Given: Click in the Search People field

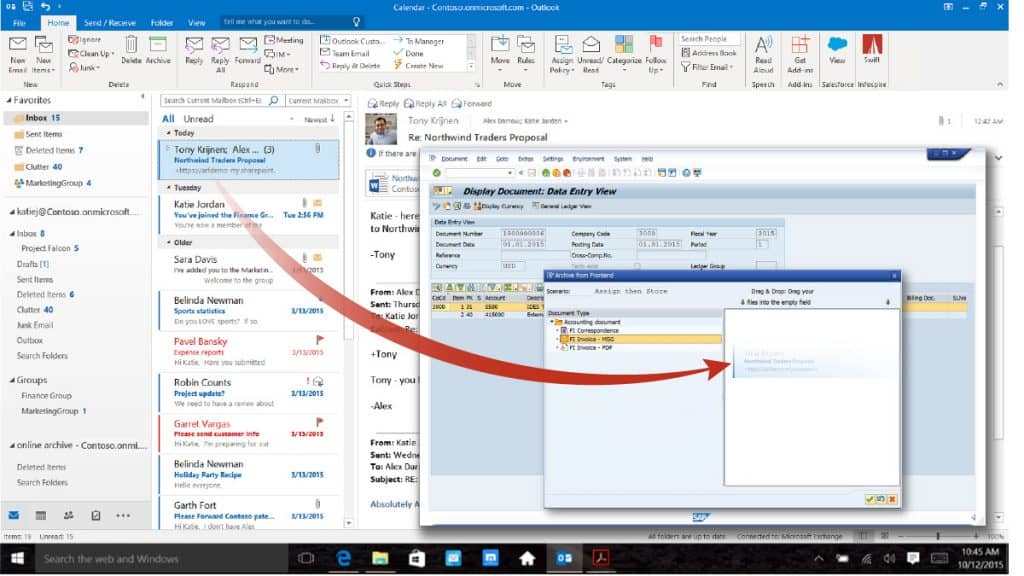Looking at the screenshot, I should (709, 39).
